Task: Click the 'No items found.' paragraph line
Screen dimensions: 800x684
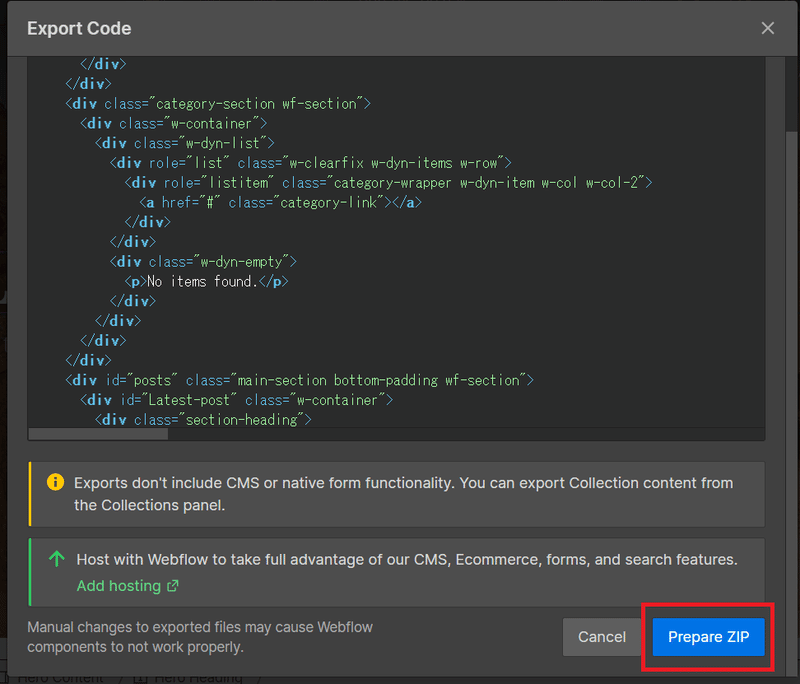Action: tap(207, 281)
